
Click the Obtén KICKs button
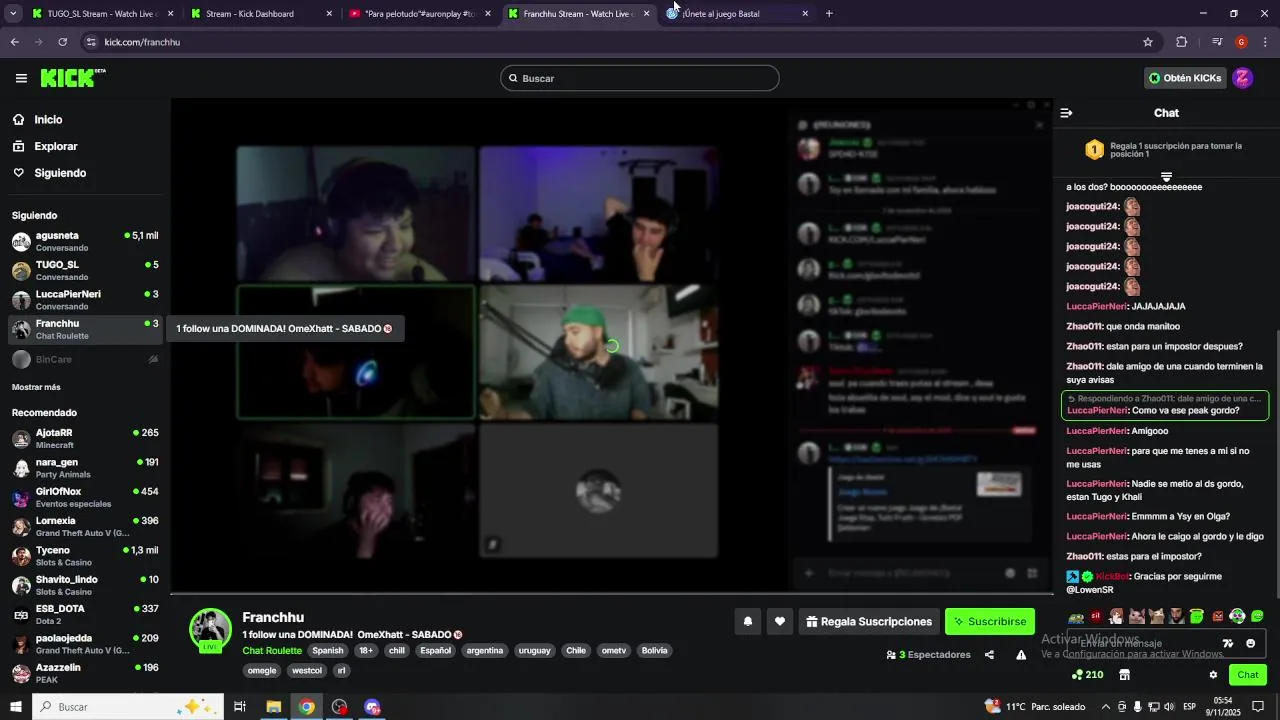pyautogui.click(x=1185, y=78)
